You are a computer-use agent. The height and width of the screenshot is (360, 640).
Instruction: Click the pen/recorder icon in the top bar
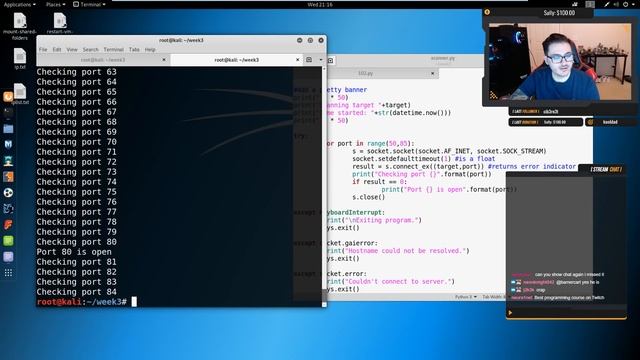[x=607, y=4]
